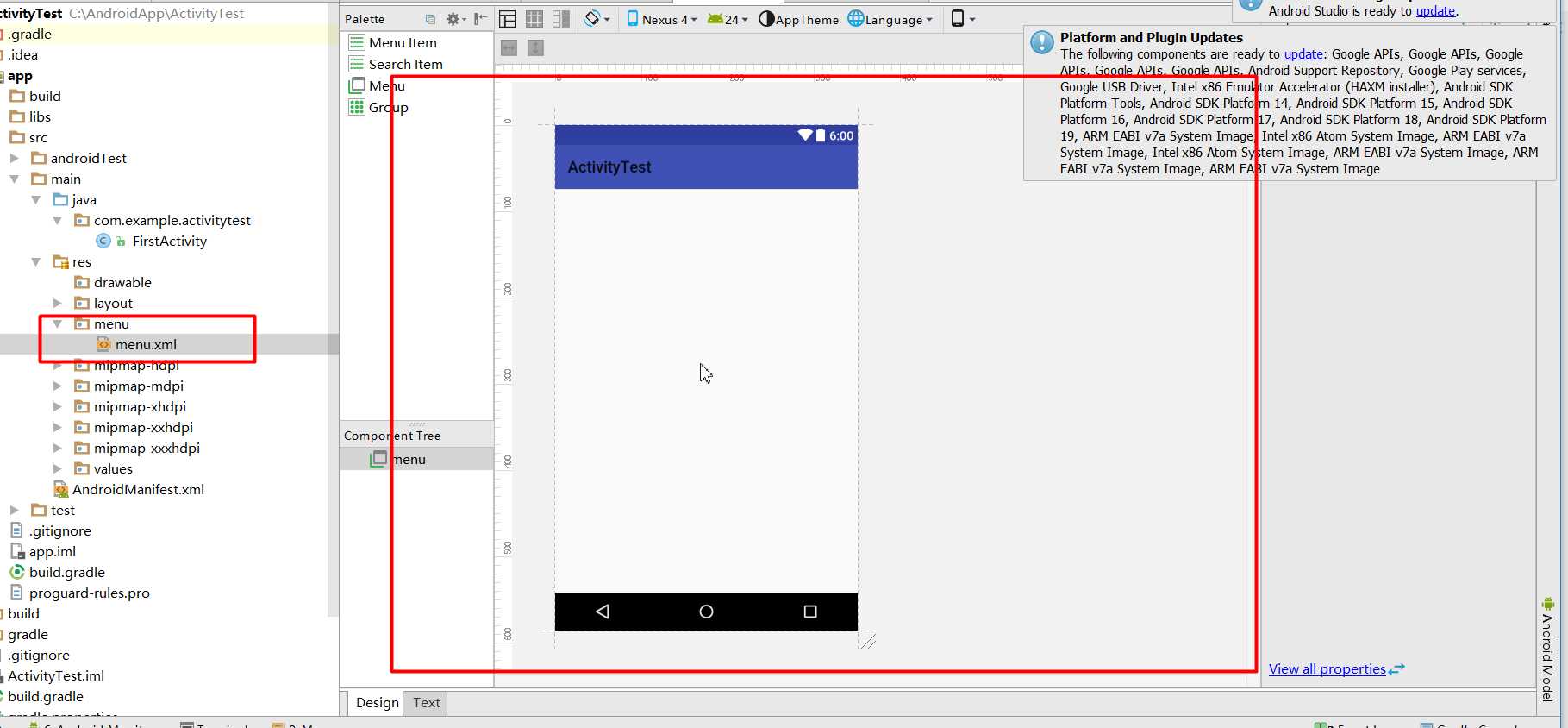Pick the Group element in the palette
This screenshot has height=728, width=1568.
coord(378,107)
